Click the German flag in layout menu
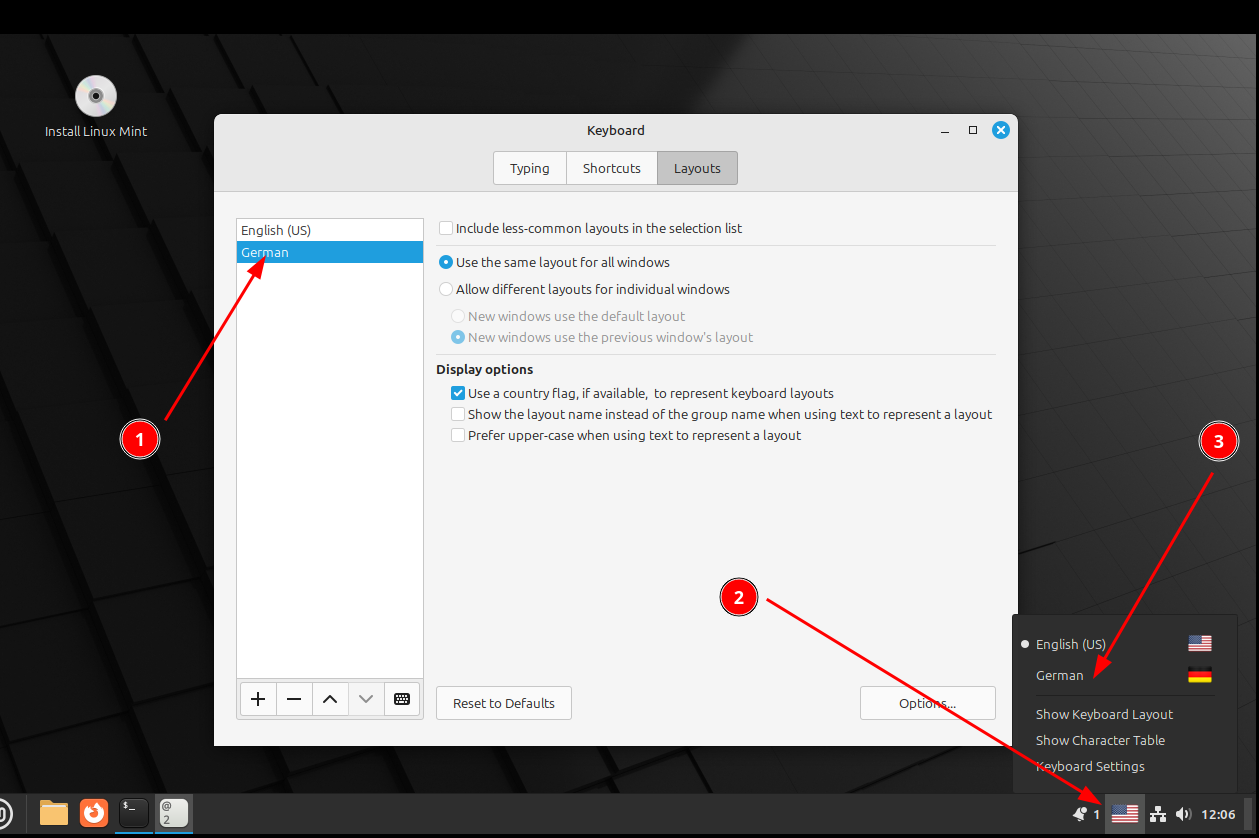 [x=1199, y=675]
